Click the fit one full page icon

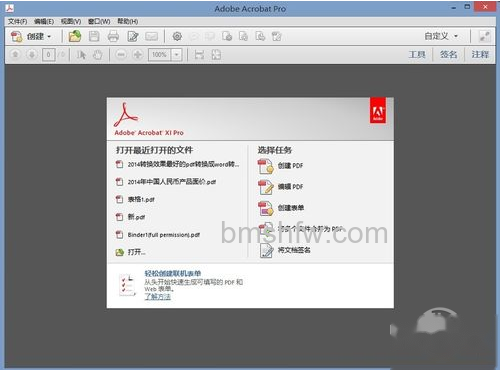[216, 55]
